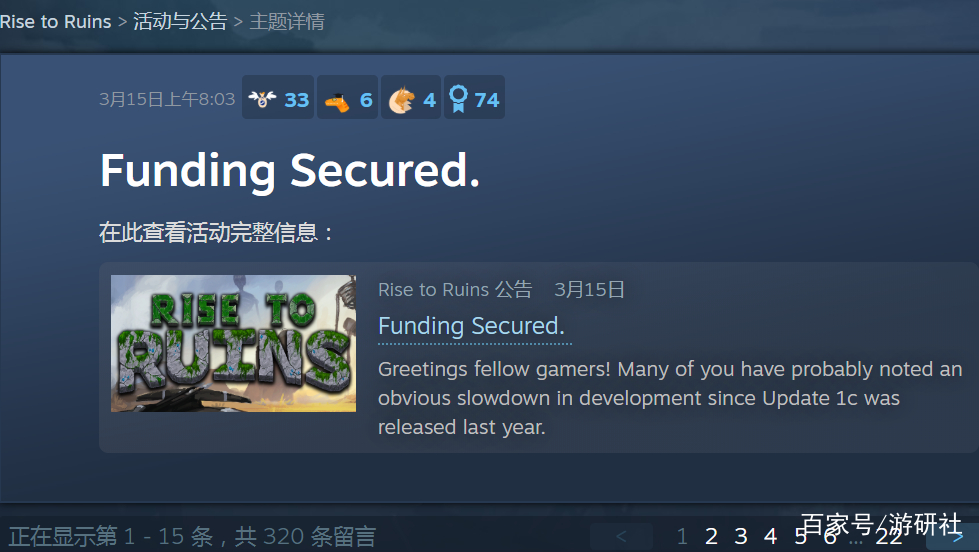Go to 活动与公告 breadcrumb
The width and height of the screenshot is (979, 552).
[x=180, y=22]
